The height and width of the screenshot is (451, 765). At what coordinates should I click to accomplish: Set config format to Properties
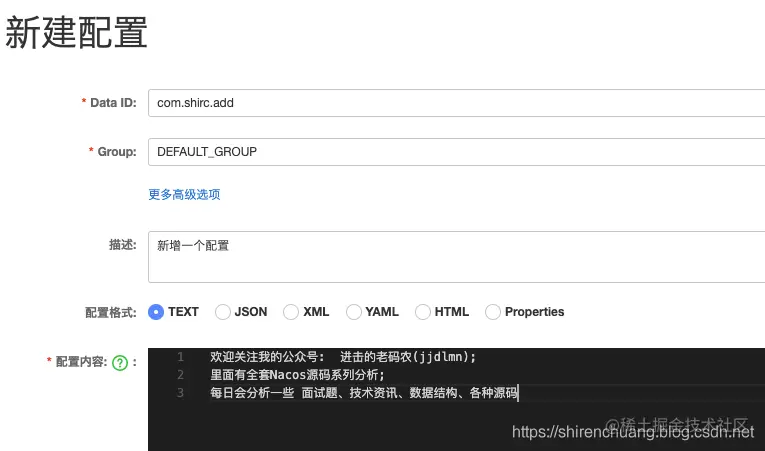[493, 312]
